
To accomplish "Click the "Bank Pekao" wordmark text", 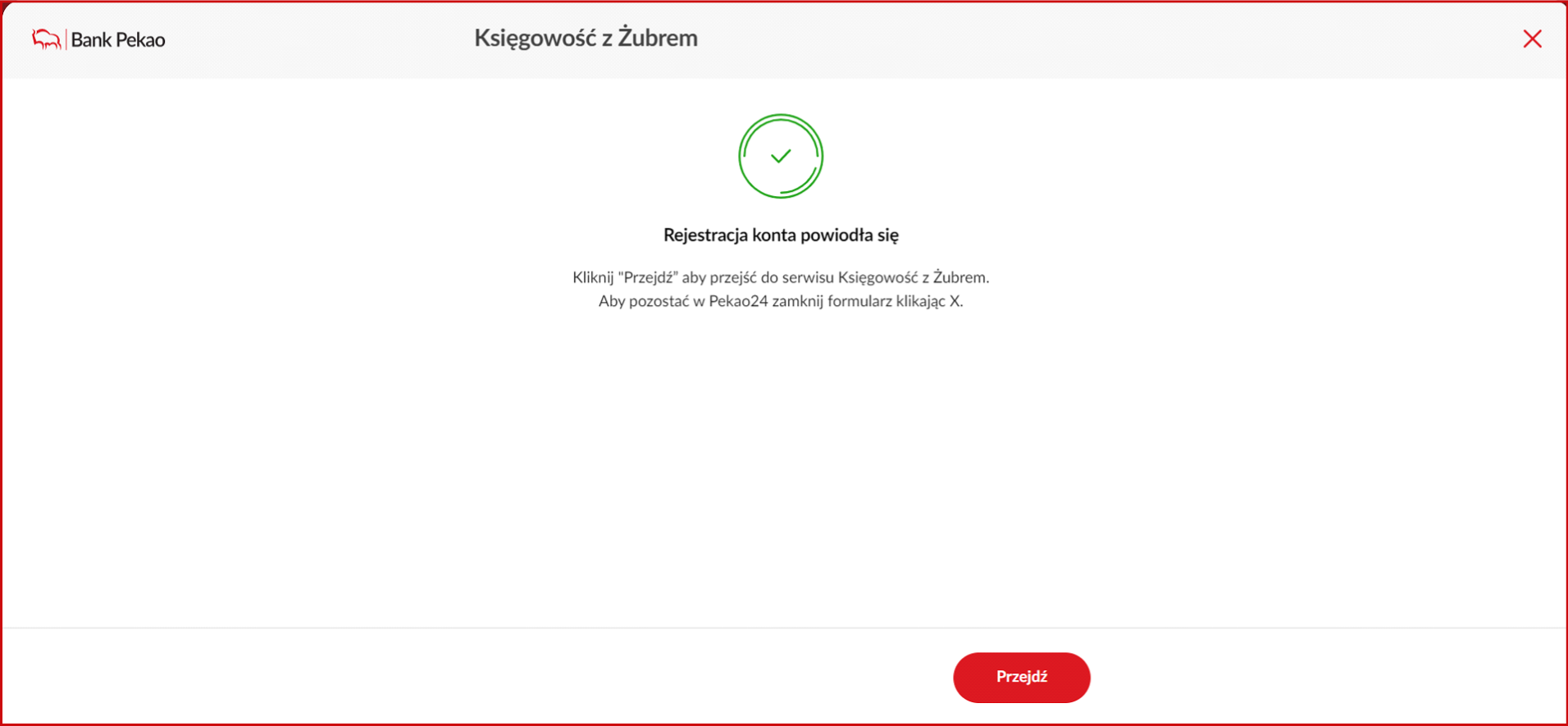I will click(118, 39).
